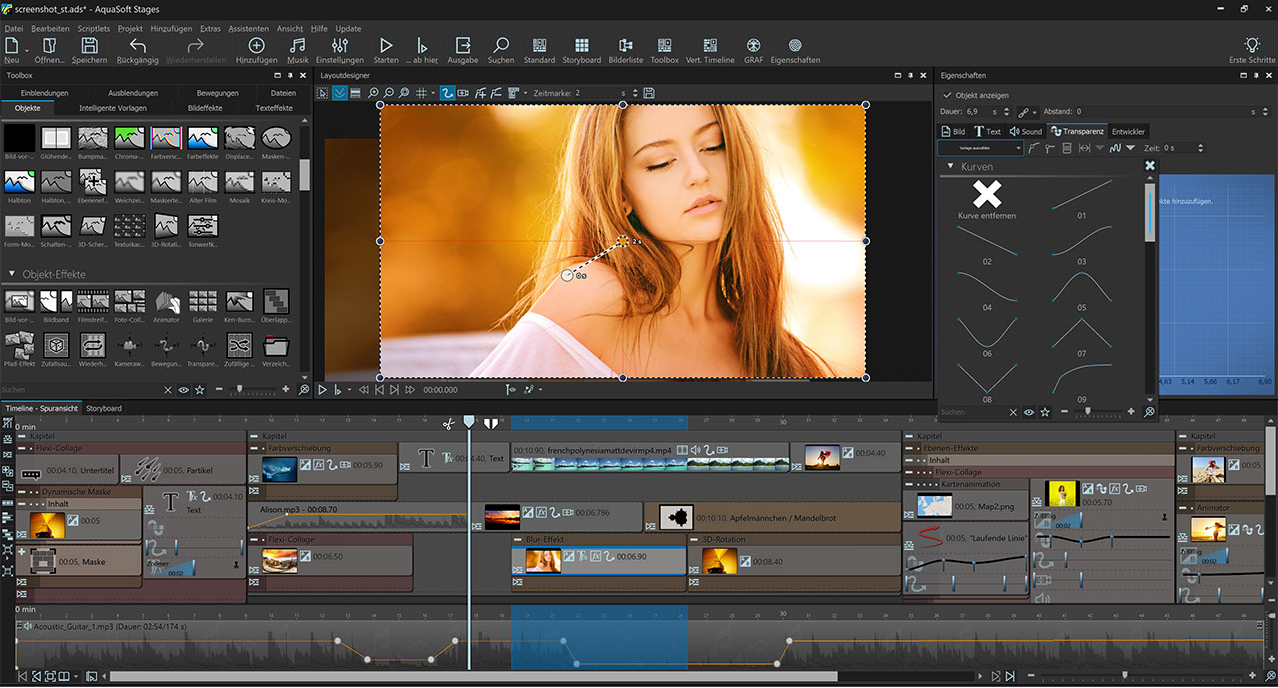Switch to the Storyboard tab below
1278x688 pixels.
(x=104, y=408)
